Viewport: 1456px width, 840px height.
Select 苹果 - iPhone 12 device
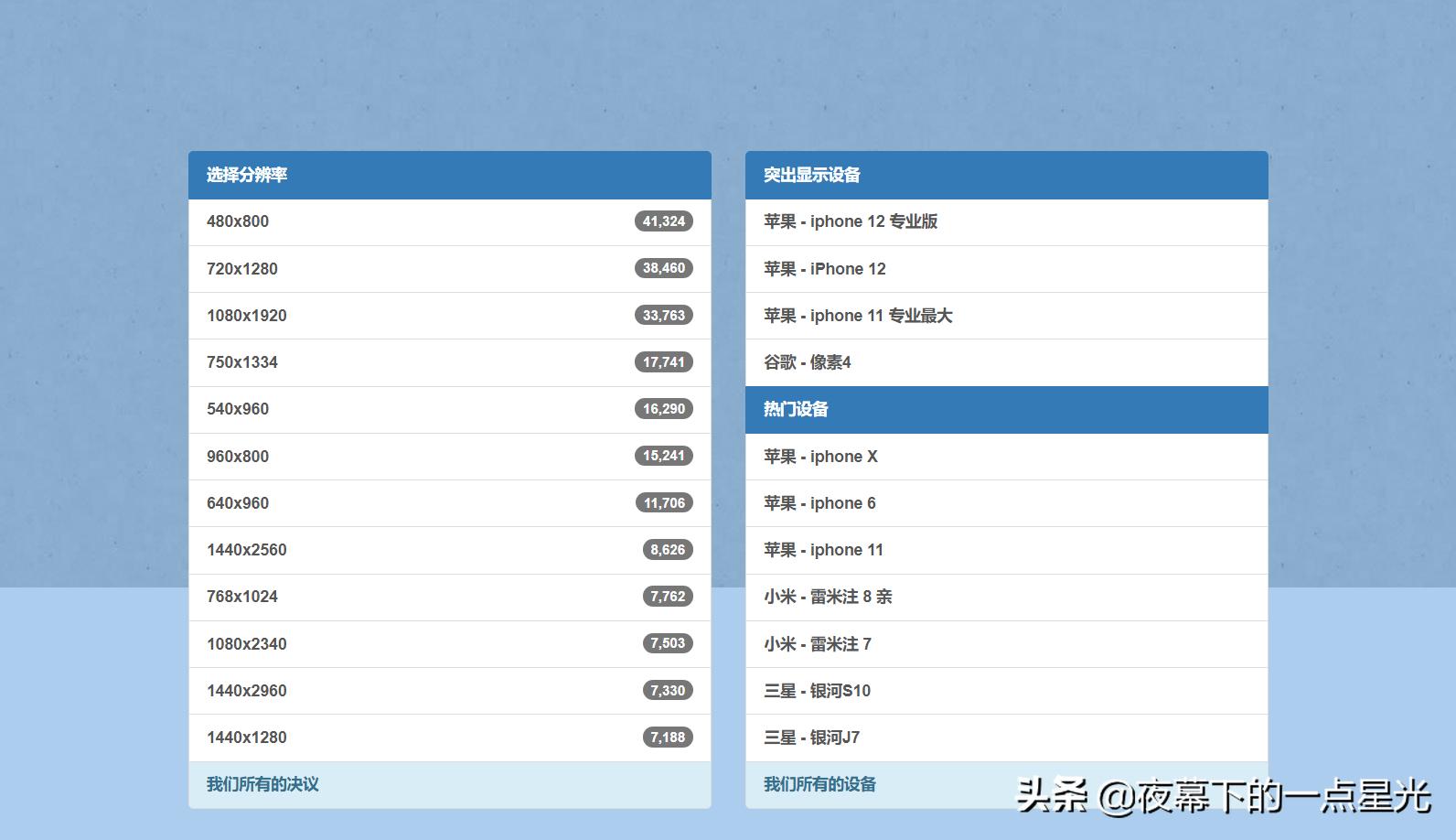(x=1007, y=269)
